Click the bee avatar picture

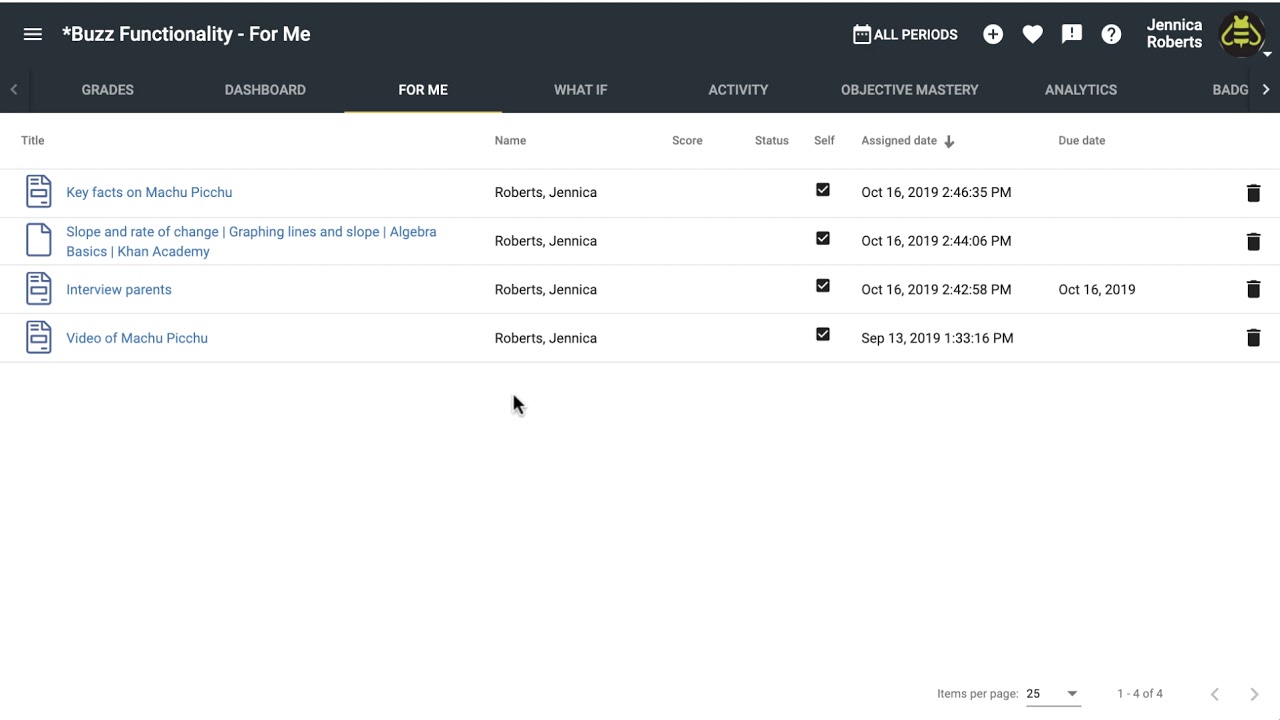[1241, 33]
